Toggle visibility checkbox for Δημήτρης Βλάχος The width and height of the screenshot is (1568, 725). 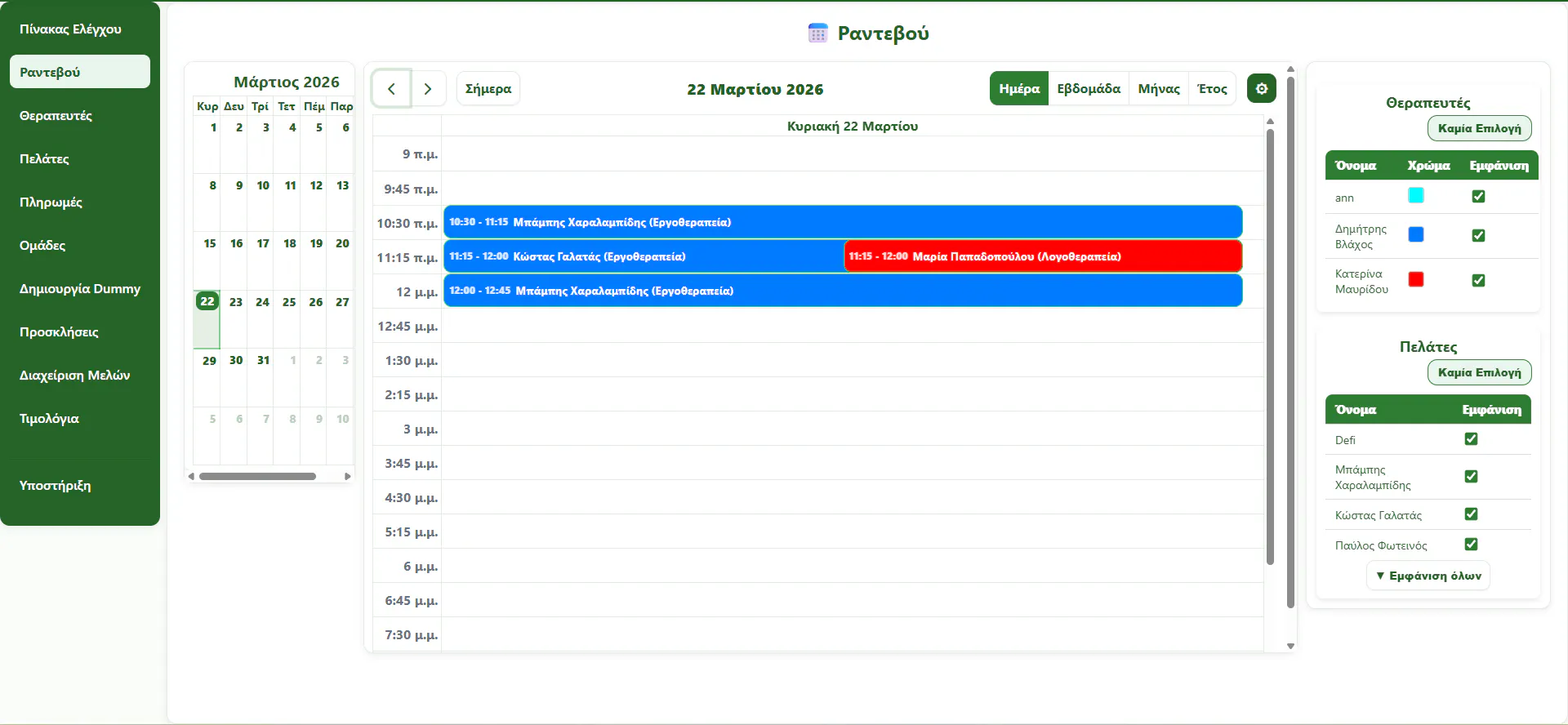[1478, 235]
